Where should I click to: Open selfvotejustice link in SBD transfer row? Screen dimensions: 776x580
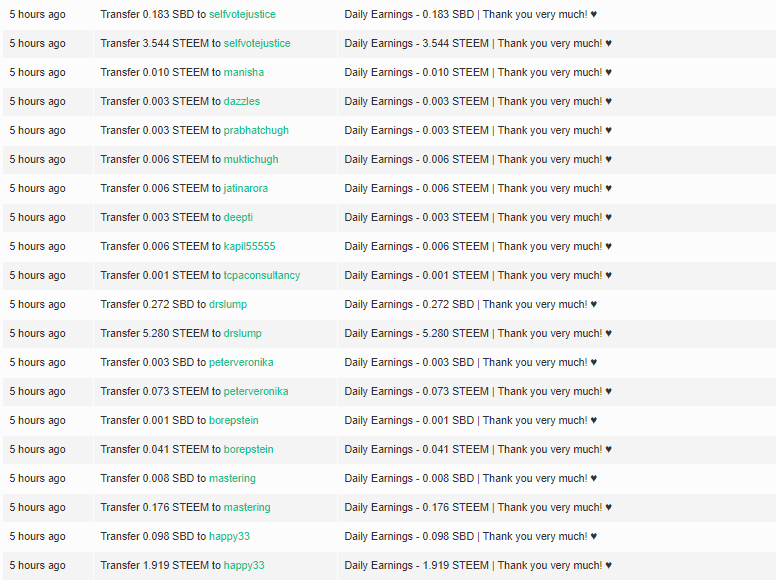pos(242,14)
